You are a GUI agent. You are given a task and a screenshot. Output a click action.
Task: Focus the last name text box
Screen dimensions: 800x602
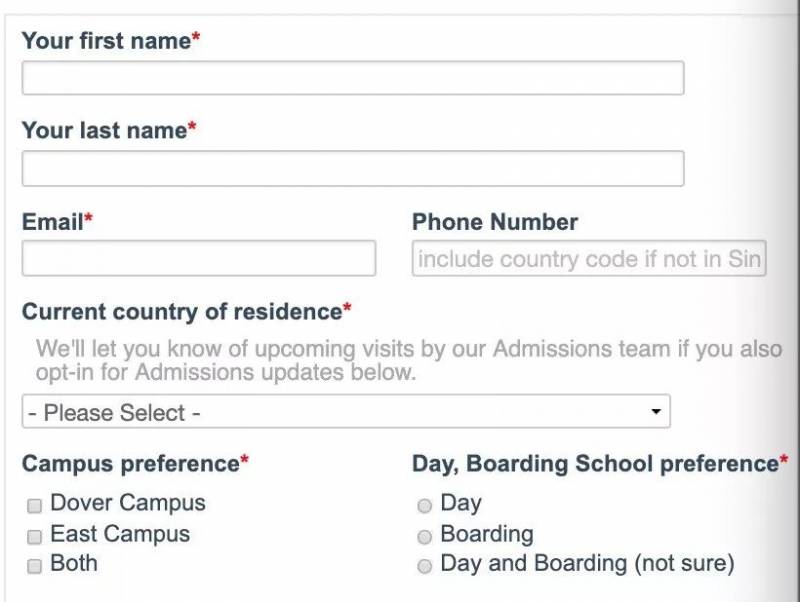(352, 168)
